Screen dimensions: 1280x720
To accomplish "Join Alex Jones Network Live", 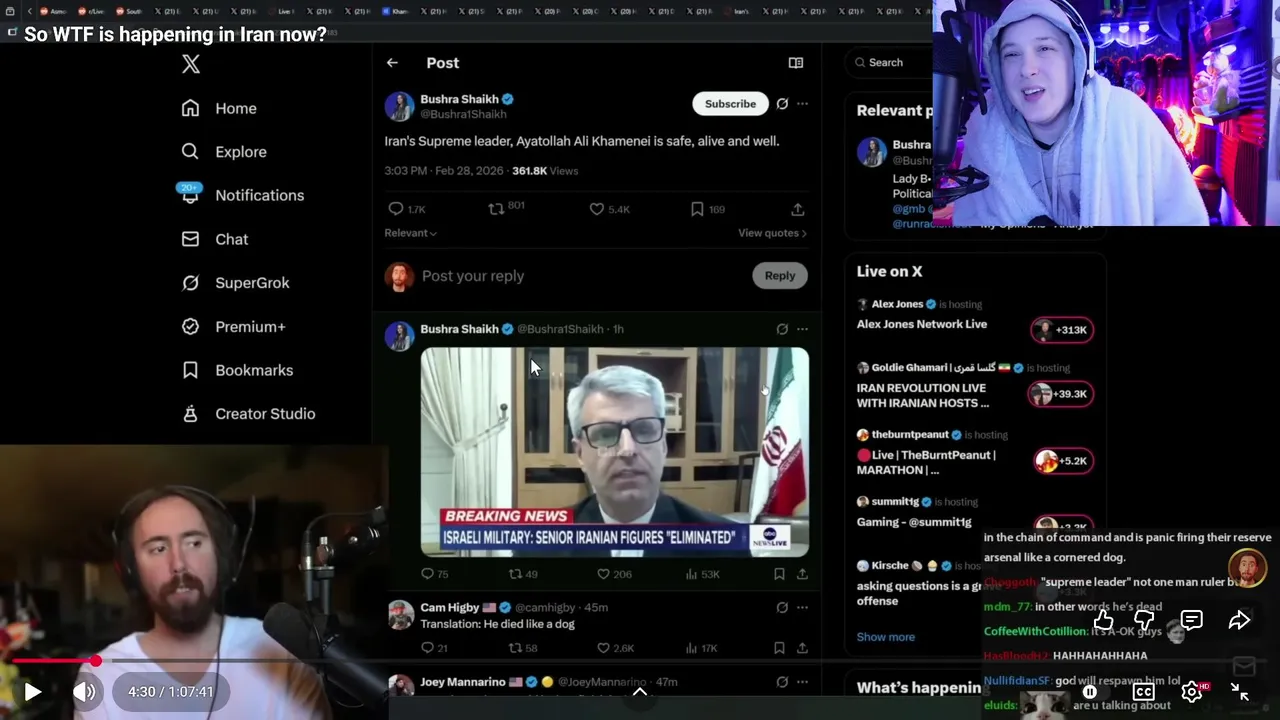I will (x=921, y=324).
